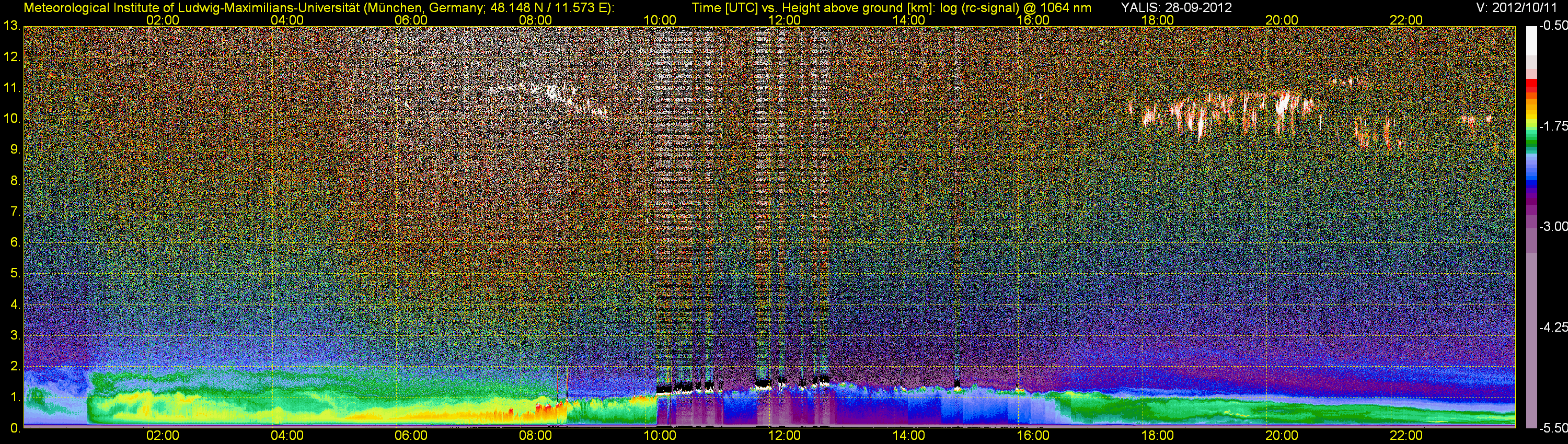Screen dimensions: 1568x444
Task: Click the 14:00 label on the bottom time axis
Action: 909,436
